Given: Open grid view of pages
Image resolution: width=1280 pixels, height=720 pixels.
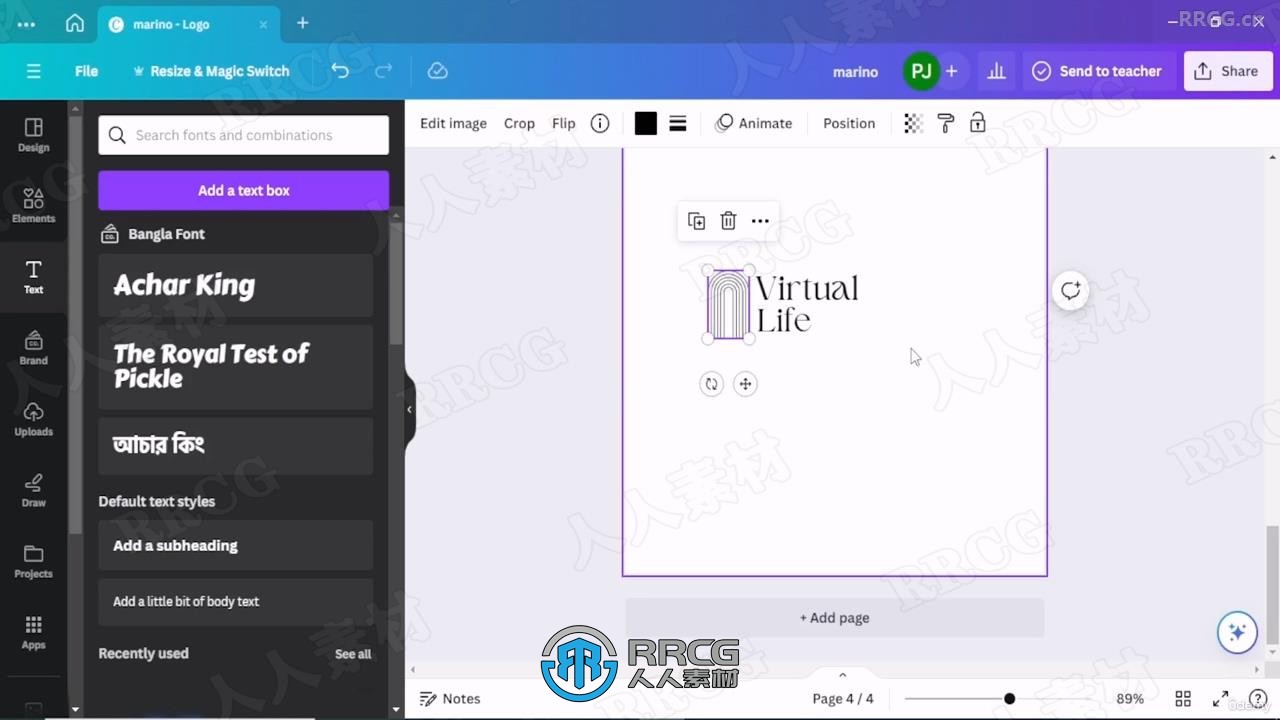Looking at the screenshot, I should (1183, 699).
